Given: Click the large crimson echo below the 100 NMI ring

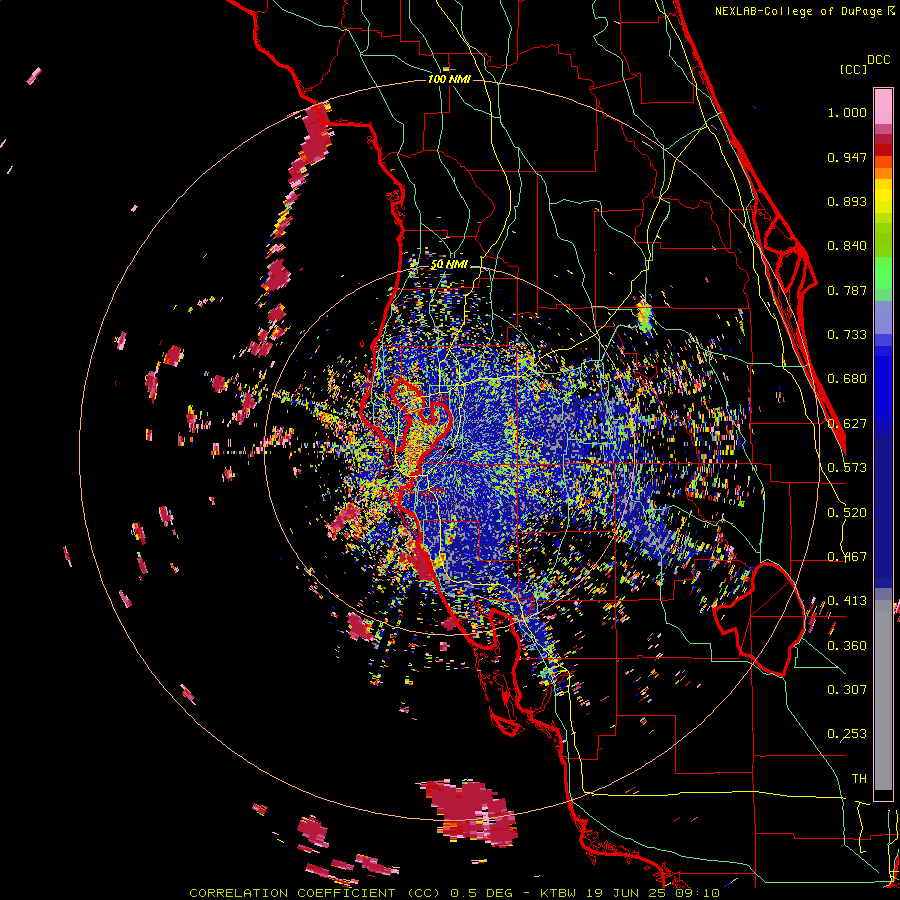Looking at the screenshot, I should pyautogui.click(x=471, y=812).
